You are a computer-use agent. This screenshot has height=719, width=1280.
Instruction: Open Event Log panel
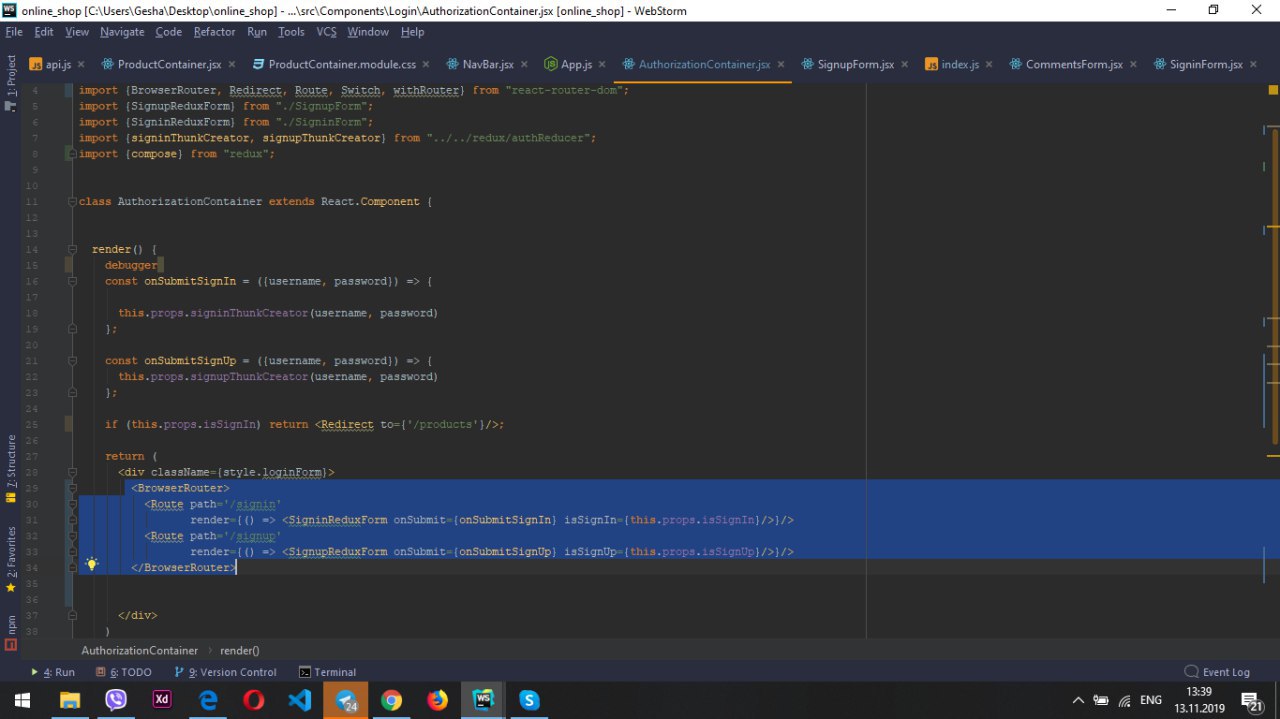tap(1216, 672)
